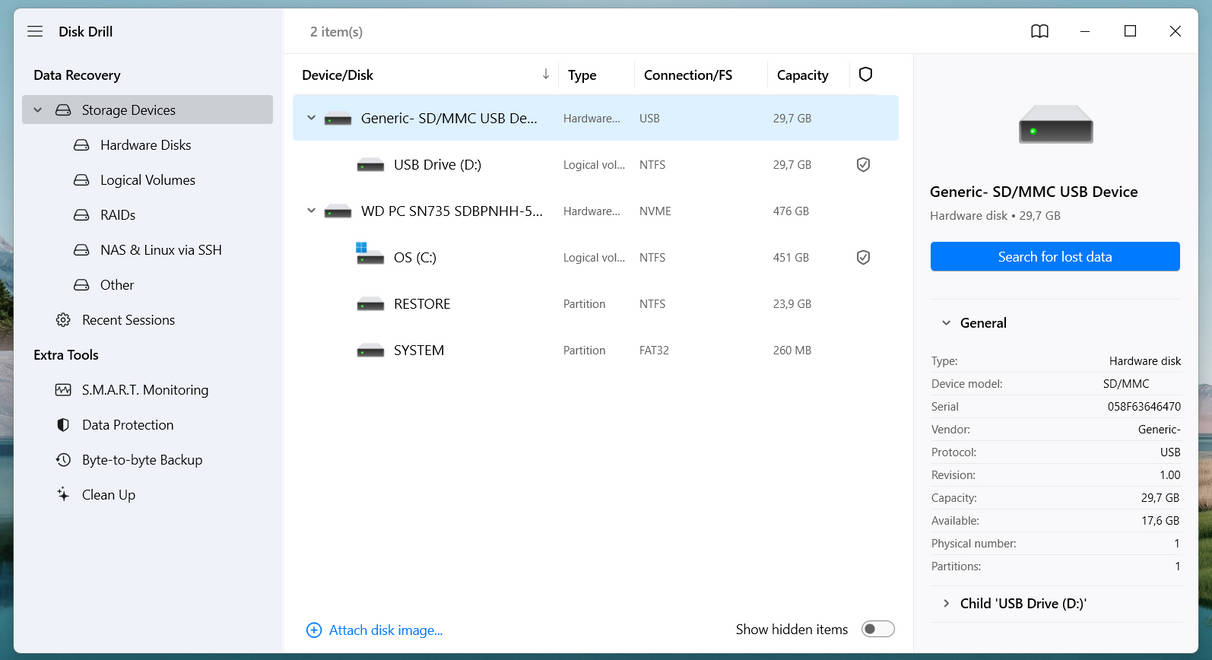Open S.M.A.R.T. Monitoring tool
Screen dimensions: 1212x660
pyautogui.click(x=145, y=390)
